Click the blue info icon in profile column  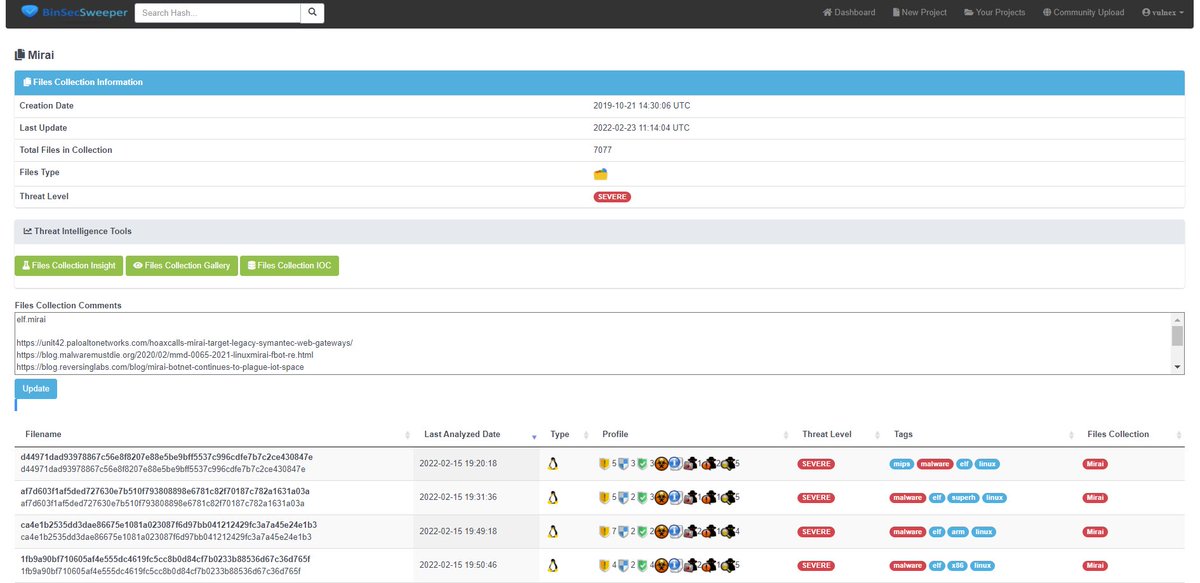coord(674,463)
